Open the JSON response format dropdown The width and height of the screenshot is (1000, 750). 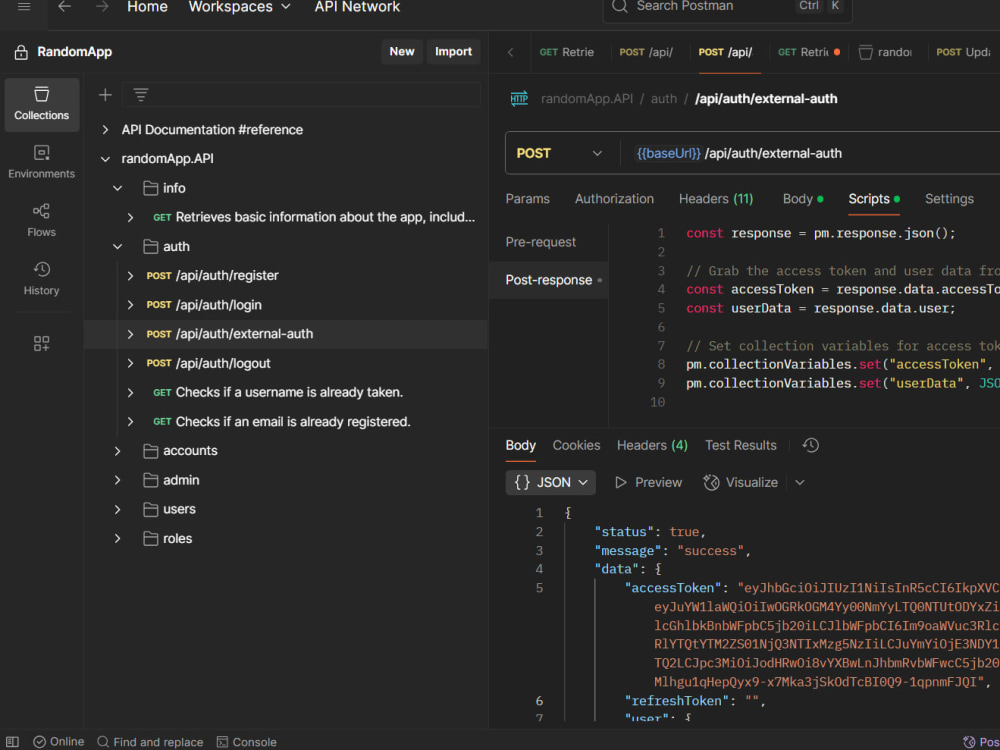(x=550, y=482)
